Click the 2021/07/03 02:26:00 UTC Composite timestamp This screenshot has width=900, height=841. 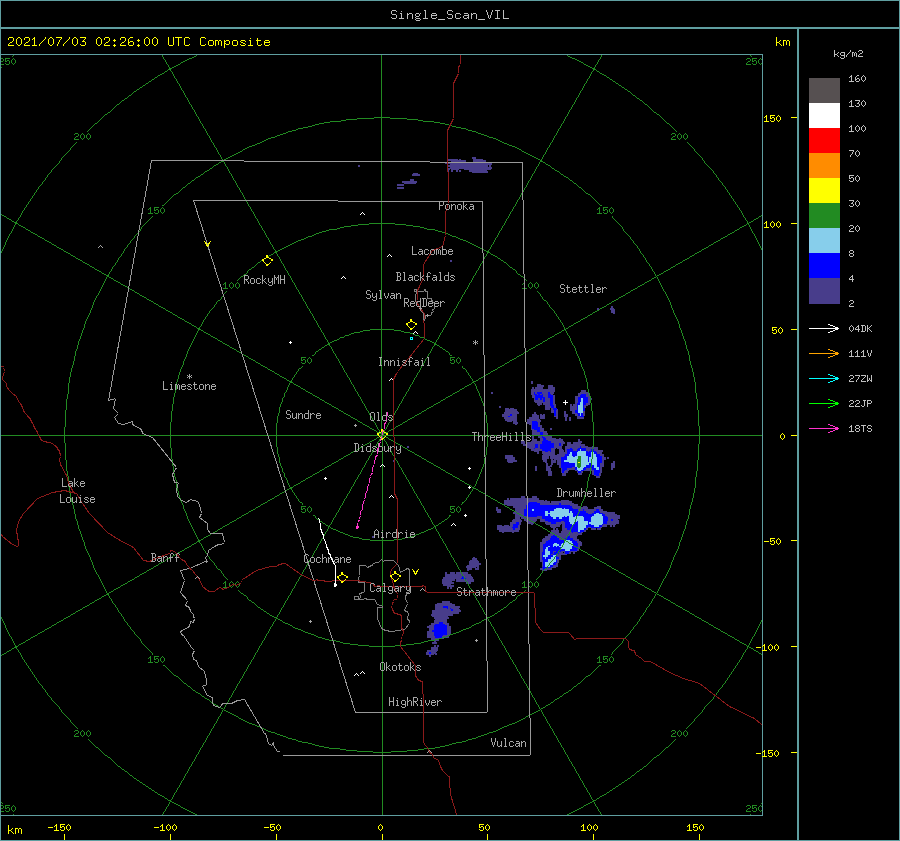[138, 42]
